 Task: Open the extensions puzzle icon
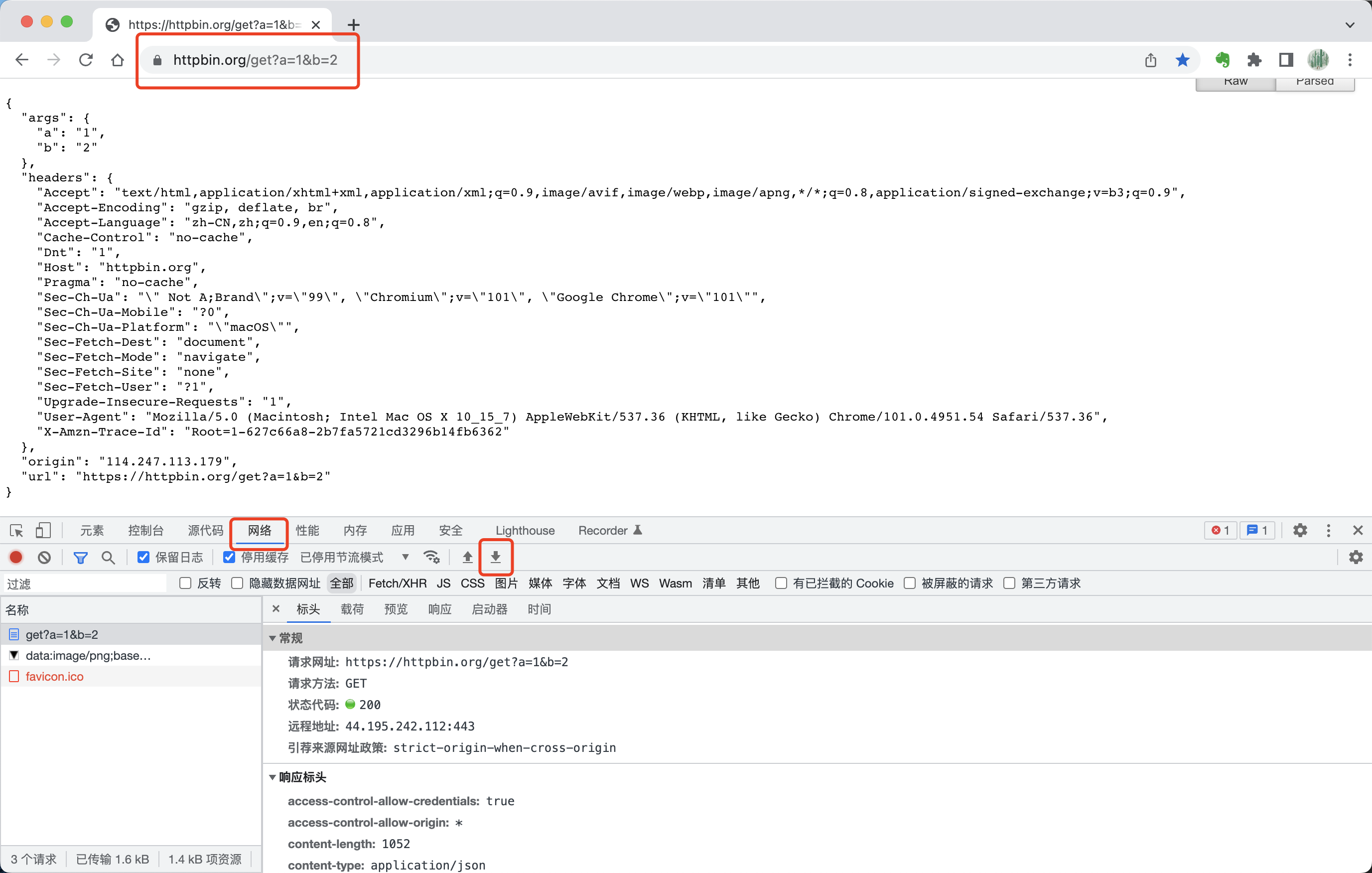[x=1254, y=60]
